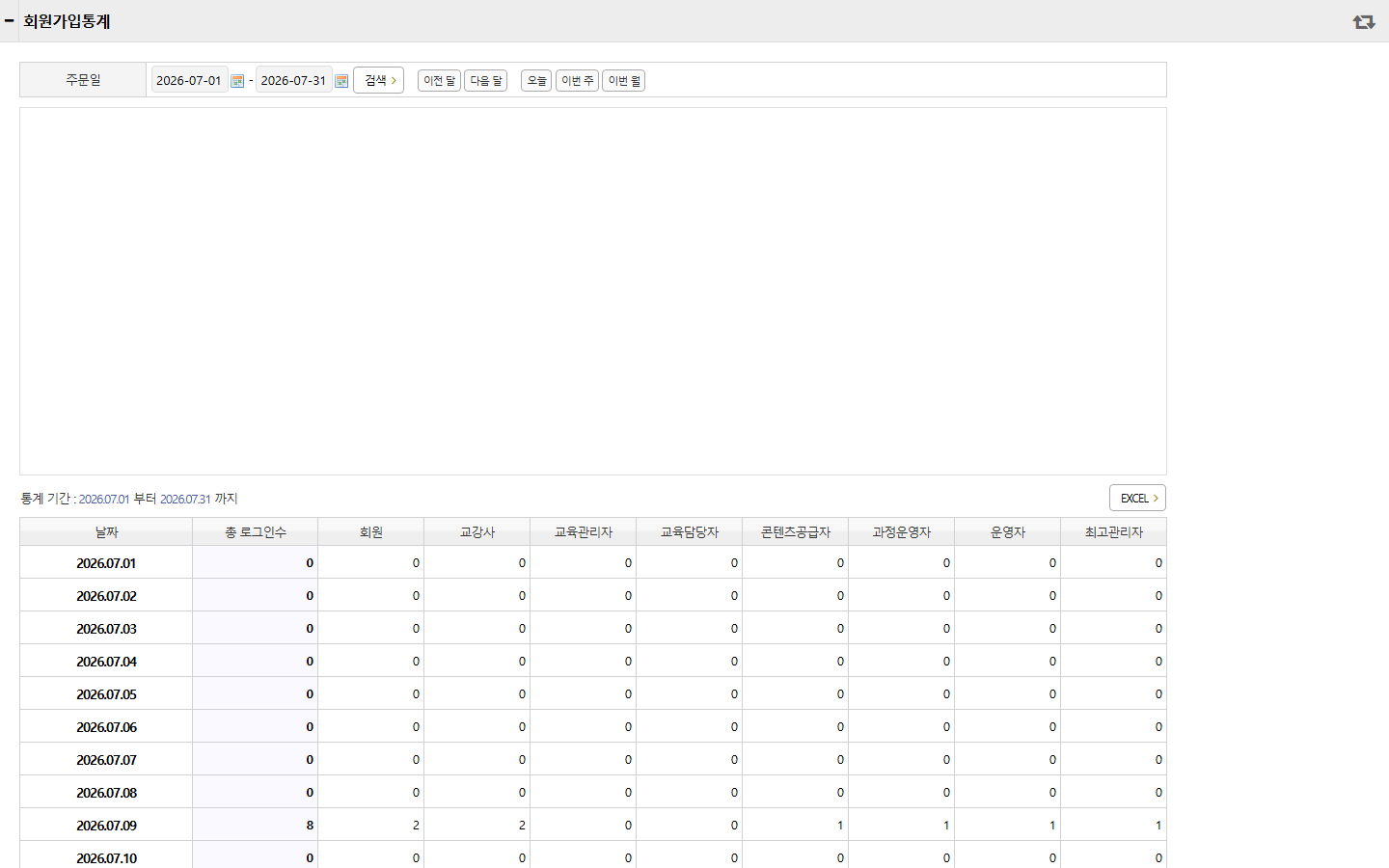Screen dimensions: 1389x868
Task: Edit the start date field 2026-07-01
Action: [x=189, y=80]
